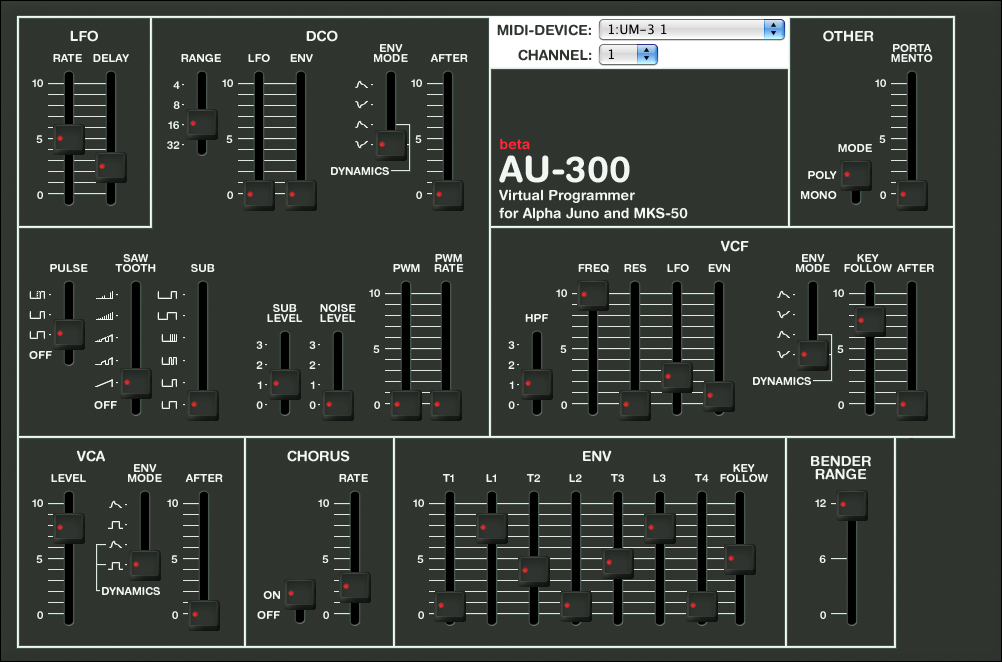Click the VCF RES slider knob
1002x662 pixels.
(x=635, y=404)
